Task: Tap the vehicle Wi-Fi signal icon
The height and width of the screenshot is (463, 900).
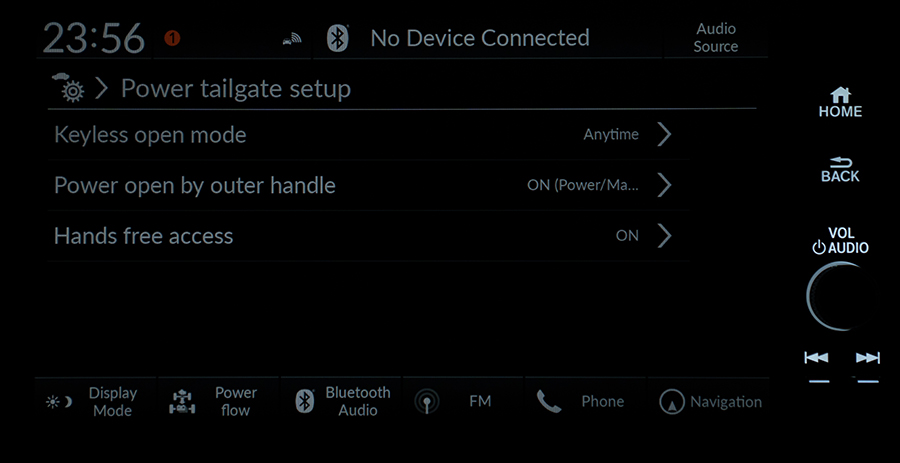Action: point(292,39)
